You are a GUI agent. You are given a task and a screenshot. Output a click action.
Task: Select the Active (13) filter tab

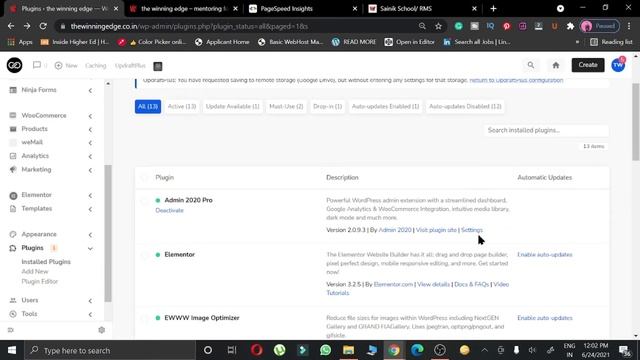(x=182, y=107)
